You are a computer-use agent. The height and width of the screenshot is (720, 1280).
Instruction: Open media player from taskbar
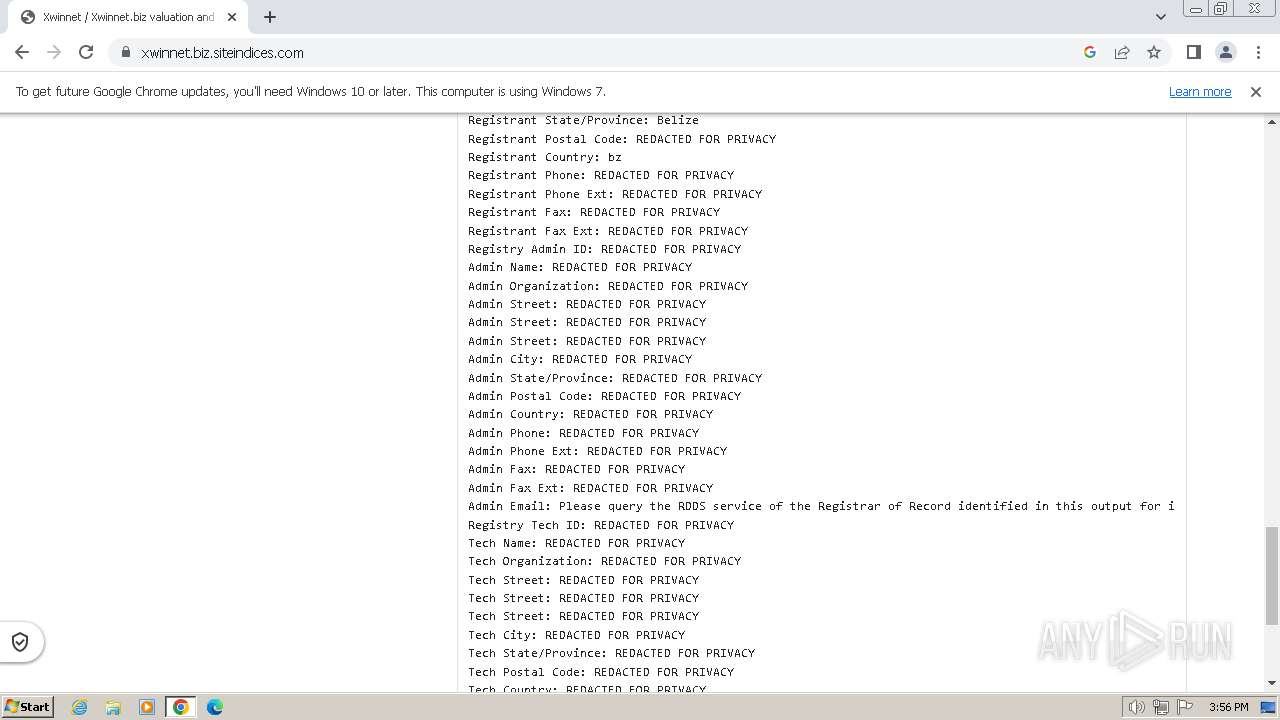pos(147,707)
